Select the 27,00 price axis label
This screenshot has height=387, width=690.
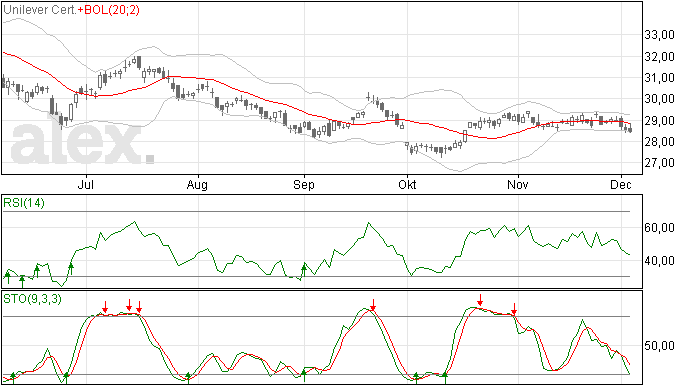(660, 163)
